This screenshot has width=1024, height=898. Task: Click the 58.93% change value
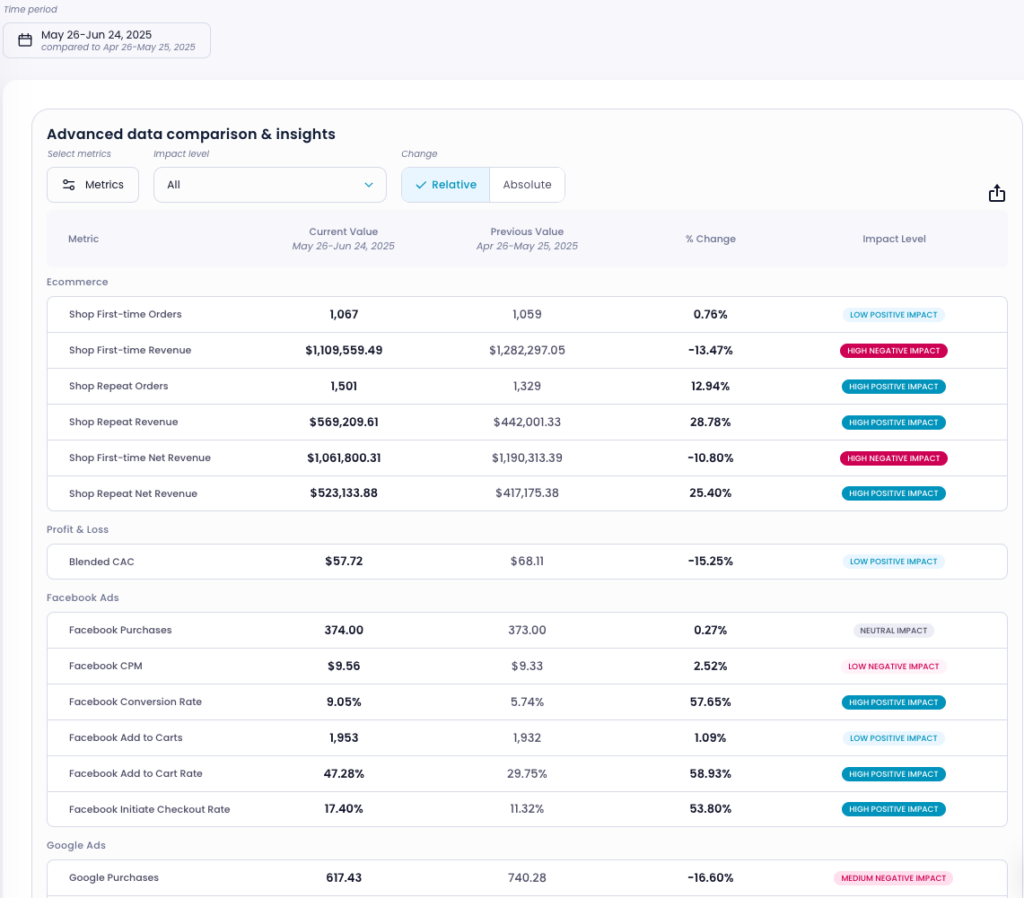click(711, 774)
